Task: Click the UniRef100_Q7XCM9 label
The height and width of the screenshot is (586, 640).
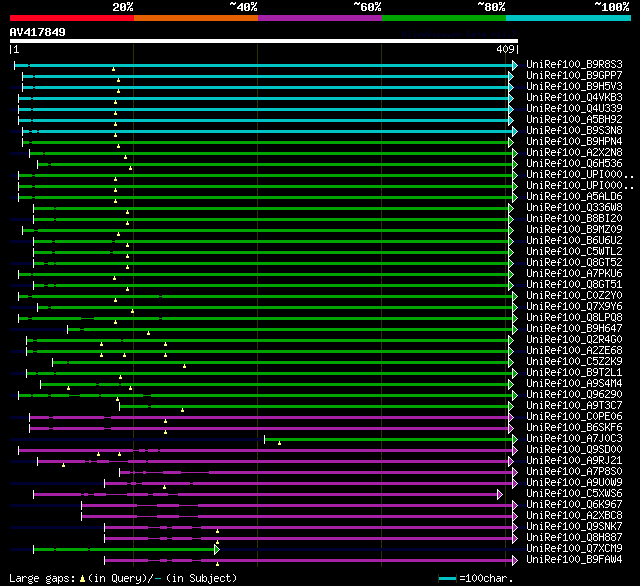Action: tap(574, 549)
